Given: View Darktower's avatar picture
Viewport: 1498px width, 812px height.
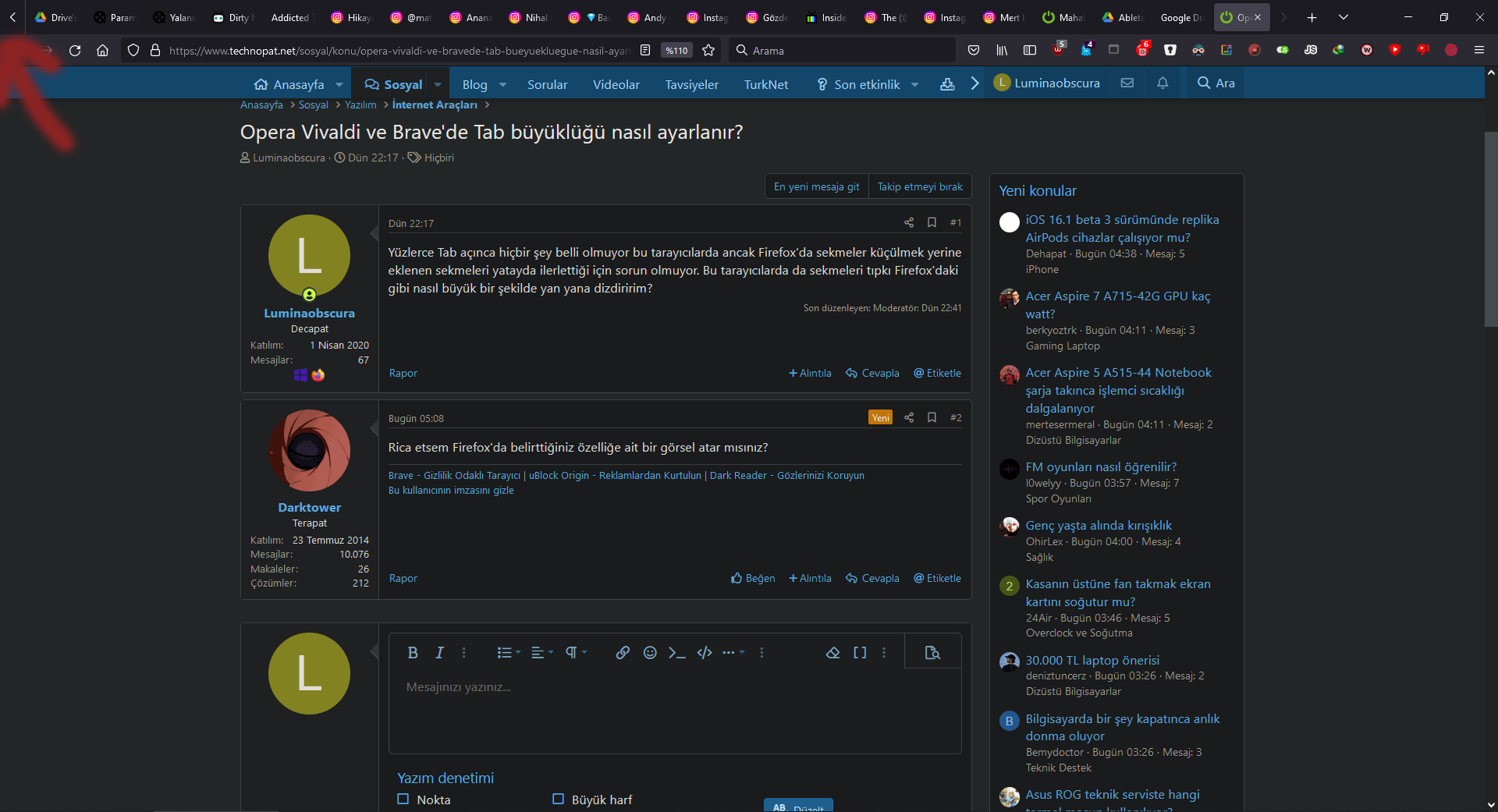Looking at the screenshot, I should pyautogui.click(x=309, y=450).
